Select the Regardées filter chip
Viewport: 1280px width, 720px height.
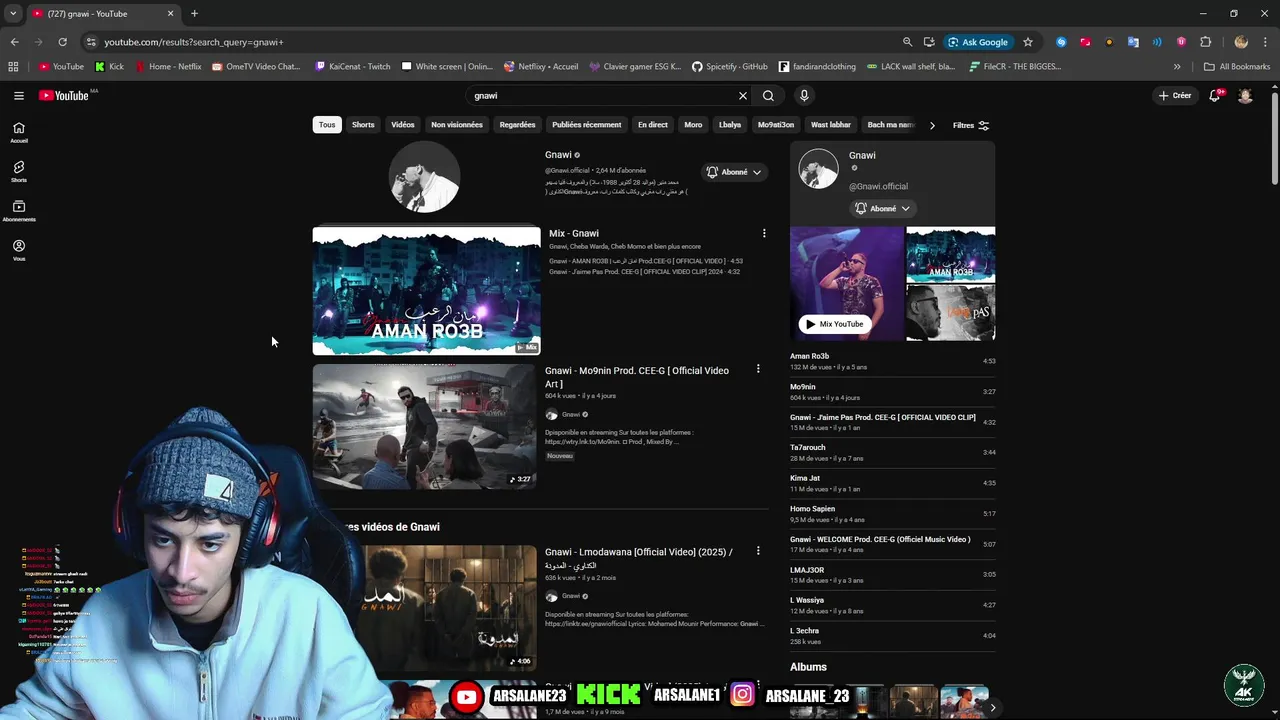(517, 125)
